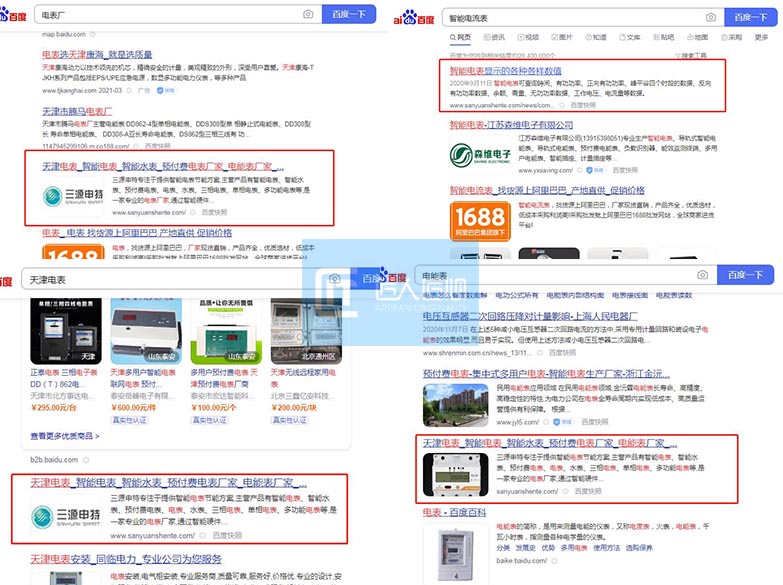The width and height of the screenshot is (783, 585).
Task: Click camera icon in the 智能电流表 search box
Action: click(711, 17)
